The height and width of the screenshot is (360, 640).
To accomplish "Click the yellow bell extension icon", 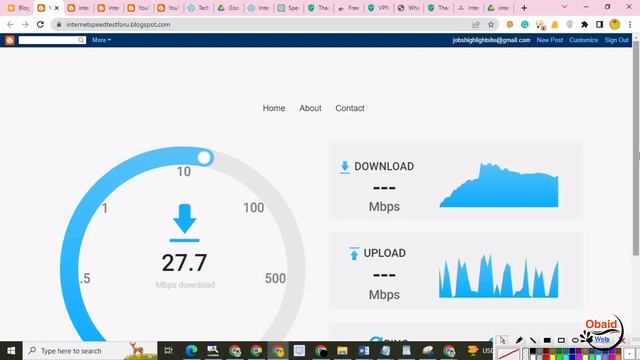I will tap(555, 24).
